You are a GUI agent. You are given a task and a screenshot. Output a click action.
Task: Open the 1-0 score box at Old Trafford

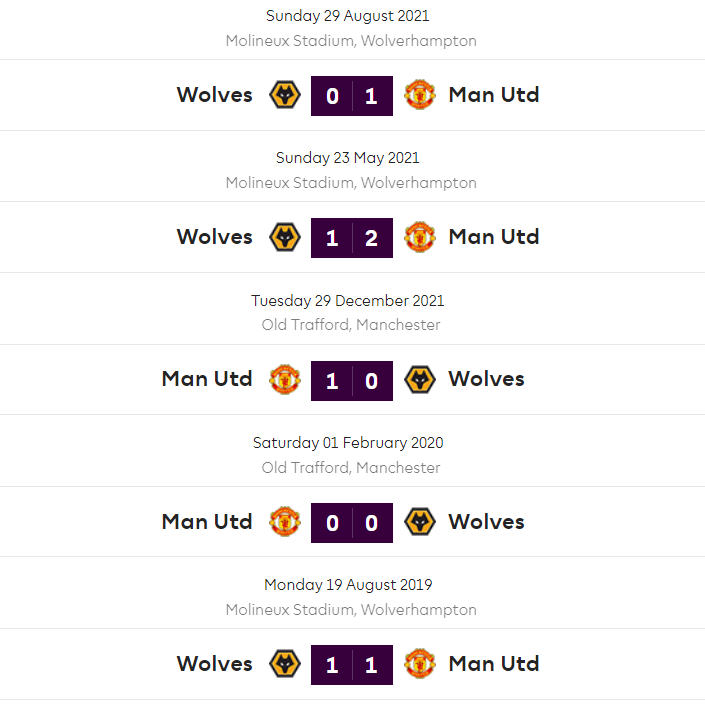[x=352, y=381]
